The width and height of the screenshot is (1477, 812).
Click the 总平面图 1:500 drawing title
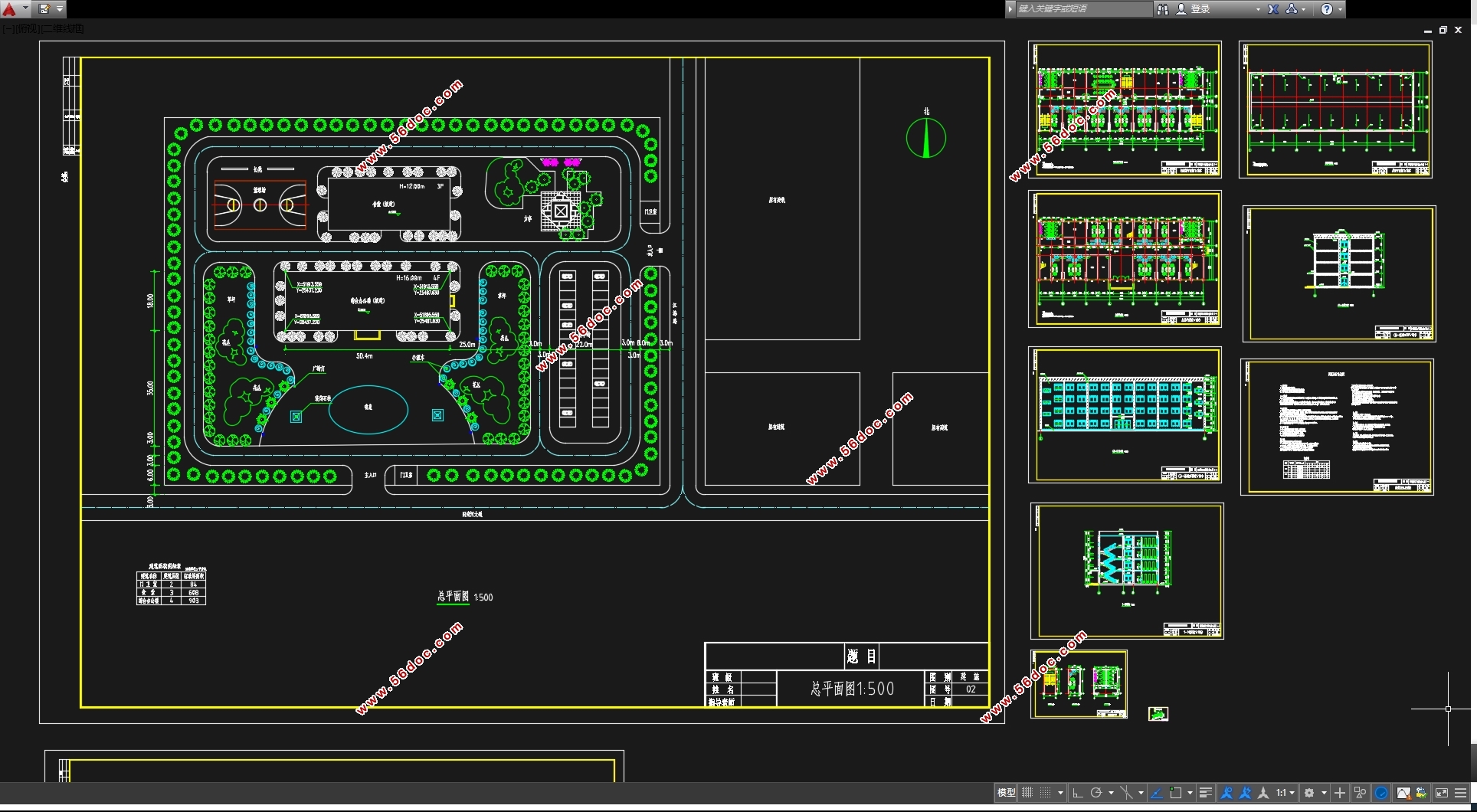(x=465, y=597)
